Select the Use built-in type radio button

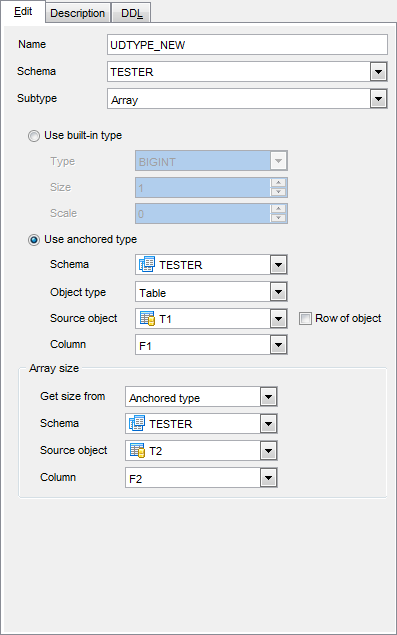pyautogui.click(x=34, y=136)
